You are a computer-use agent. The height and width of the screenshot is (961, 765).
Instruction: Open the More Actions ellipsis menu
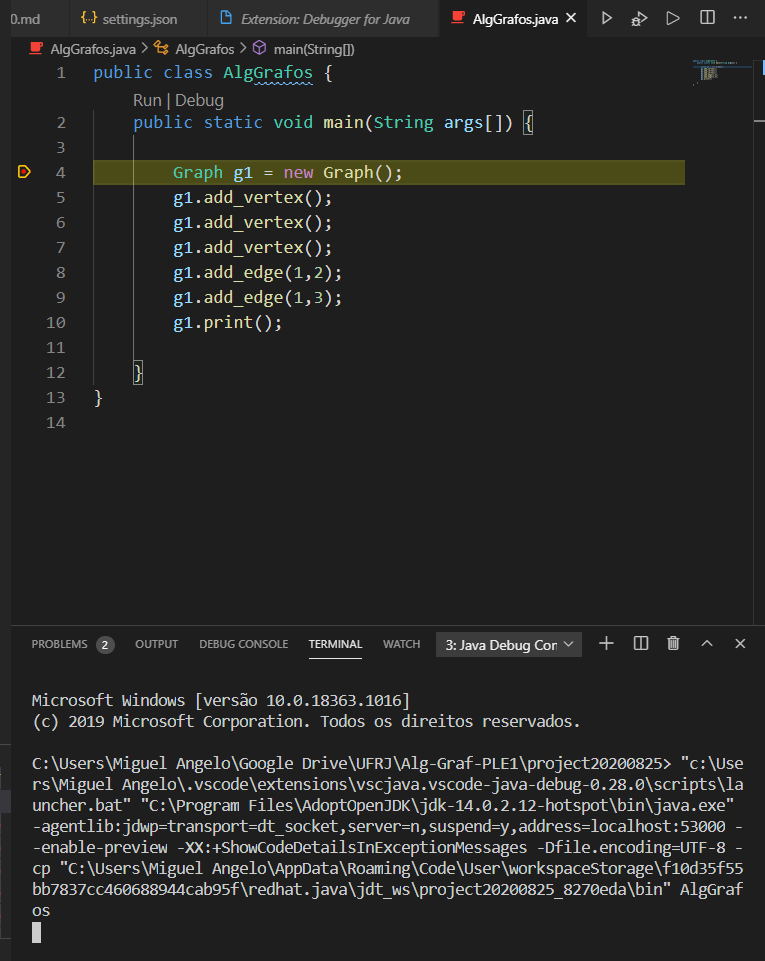pos(740,17)
